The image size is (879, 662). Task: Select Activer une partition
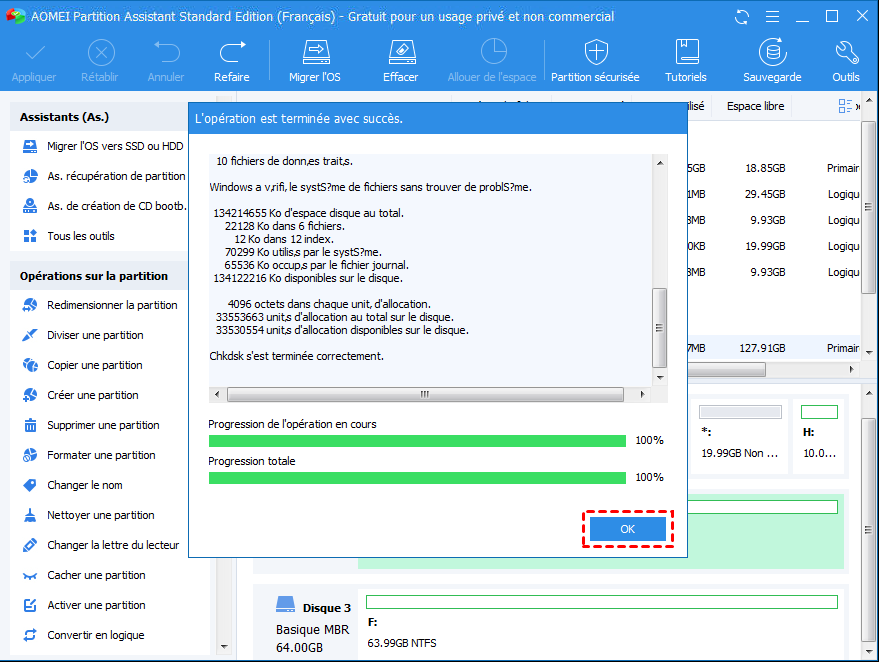click(x=84, y=605)
